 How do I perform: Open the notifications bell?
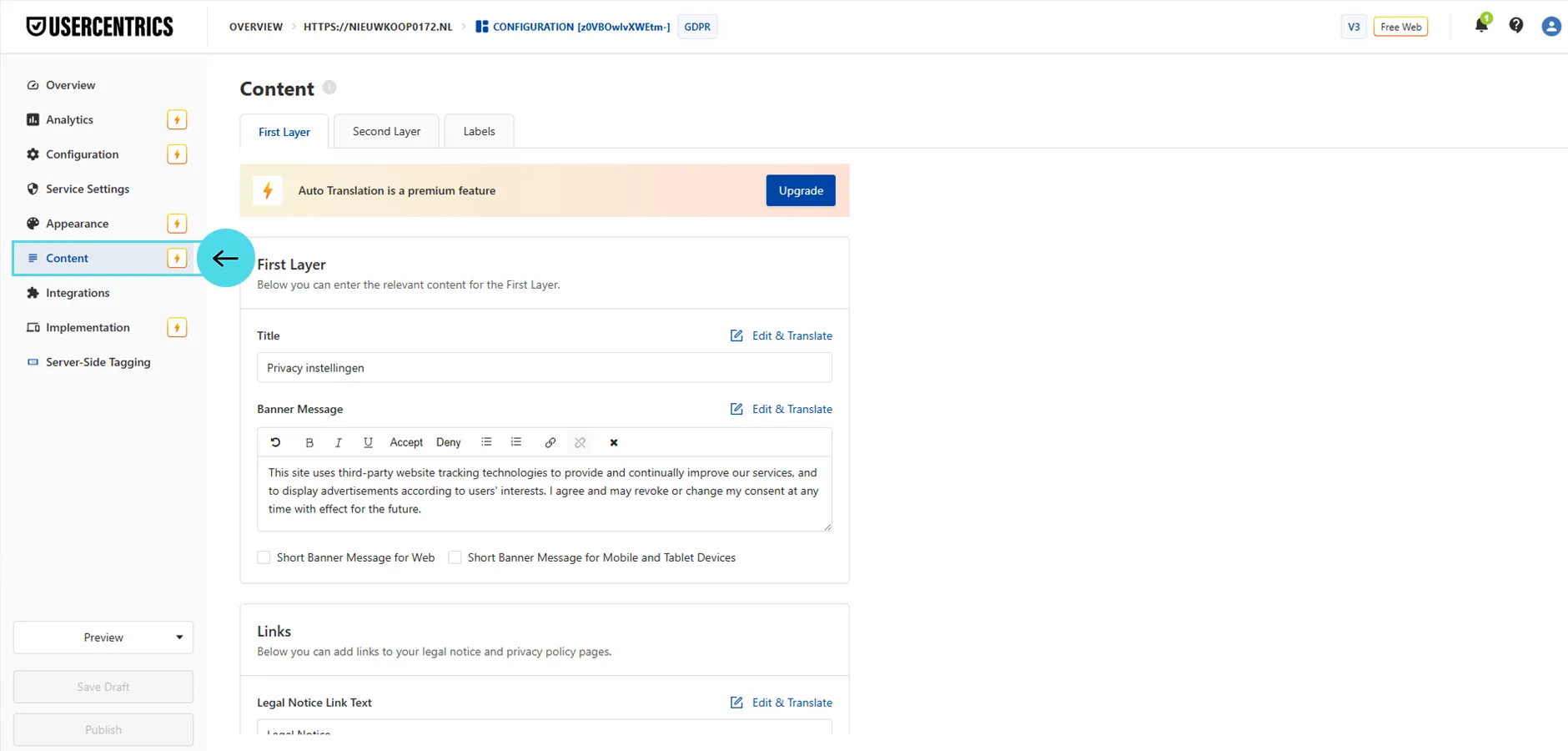(1481, 25)
